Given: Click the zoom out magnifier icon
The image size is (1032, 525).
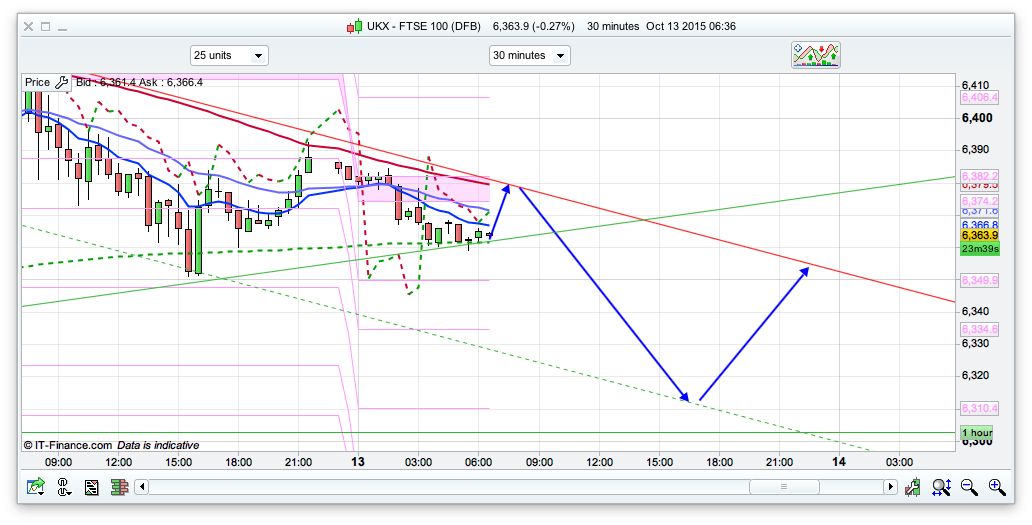Looking at the screenshot, I should point(968,487).
